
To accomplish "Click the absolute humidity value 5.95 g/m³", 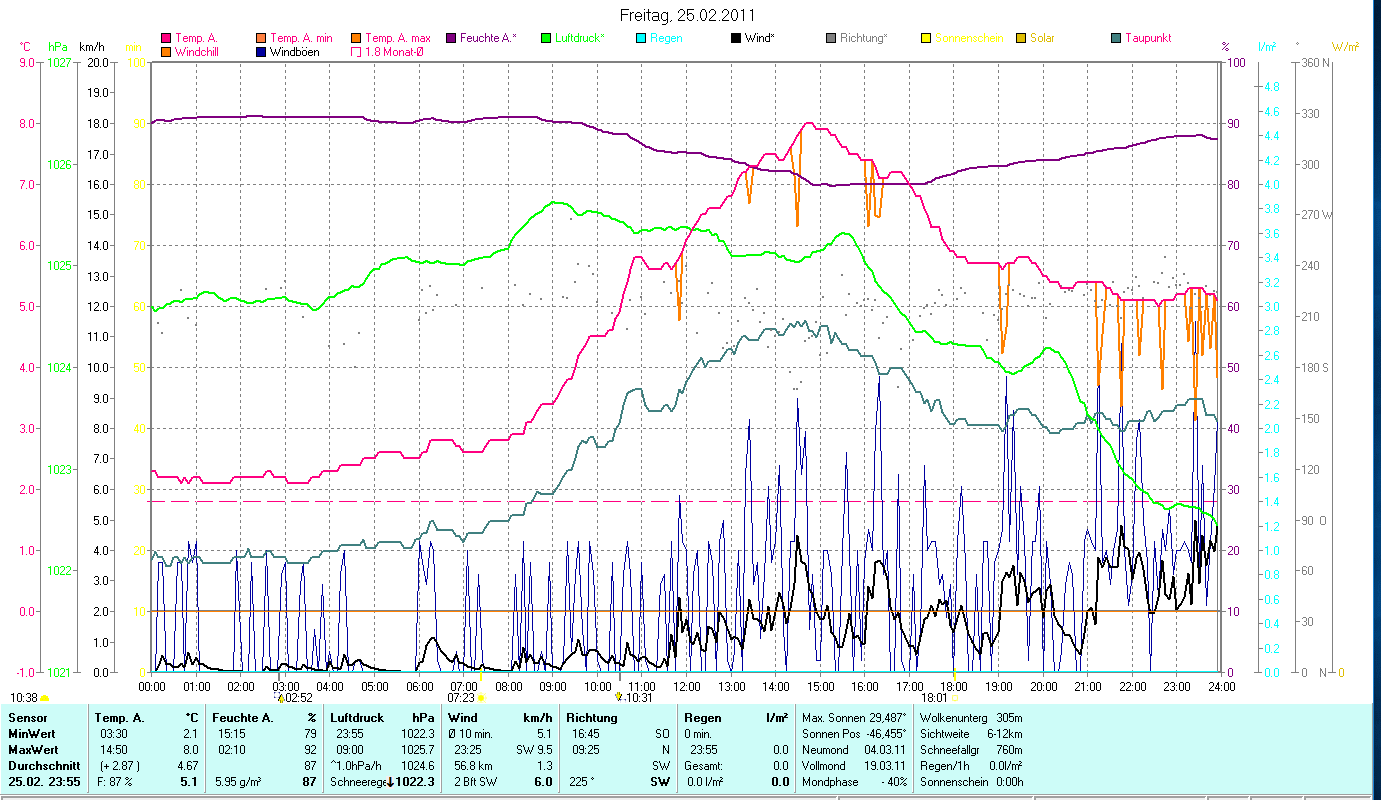I will coord(239,782).
